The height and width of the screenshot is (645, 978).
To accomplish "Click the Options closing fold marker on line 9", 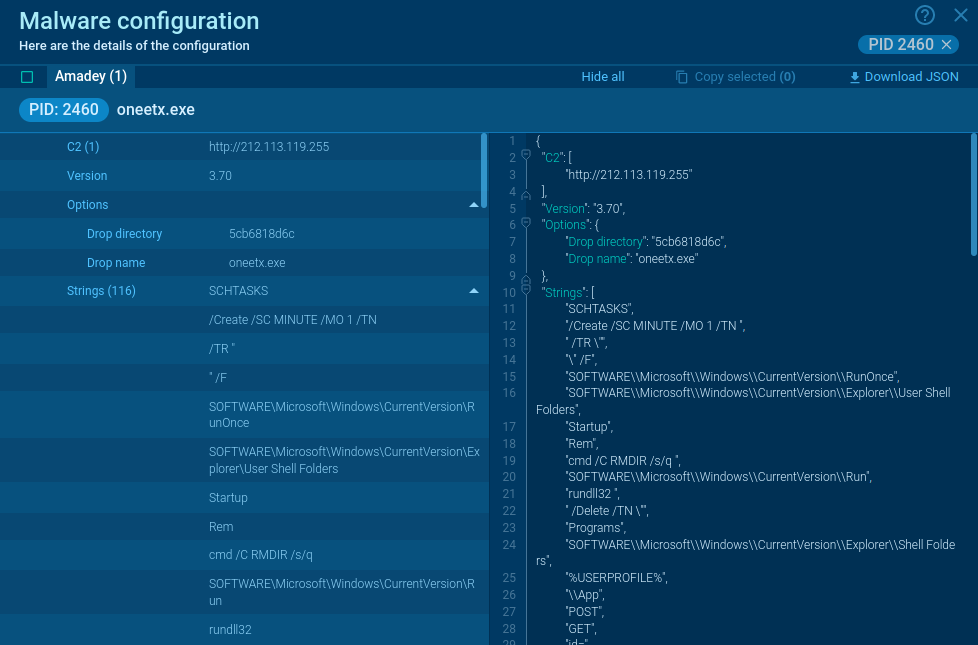I will tap(526, 279).
